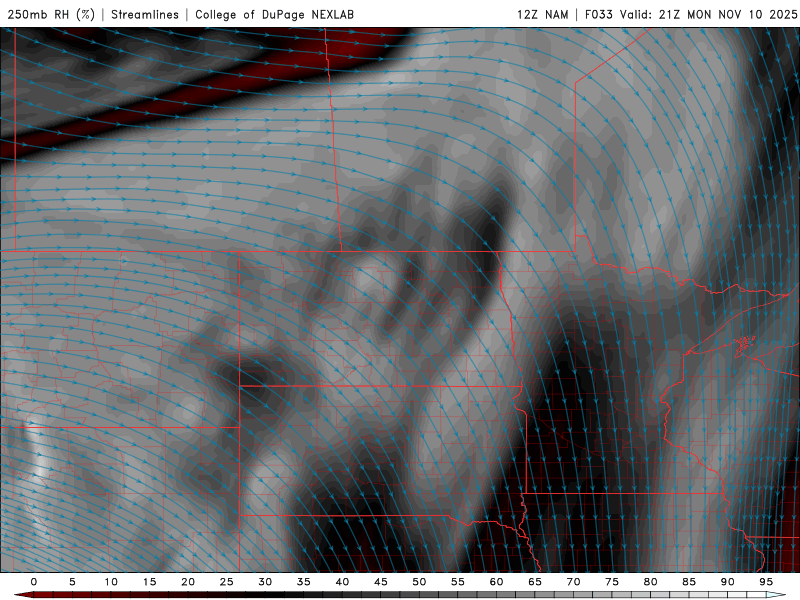
Task: Click legend value '65' on the color scale
Action: coord(535,582)
